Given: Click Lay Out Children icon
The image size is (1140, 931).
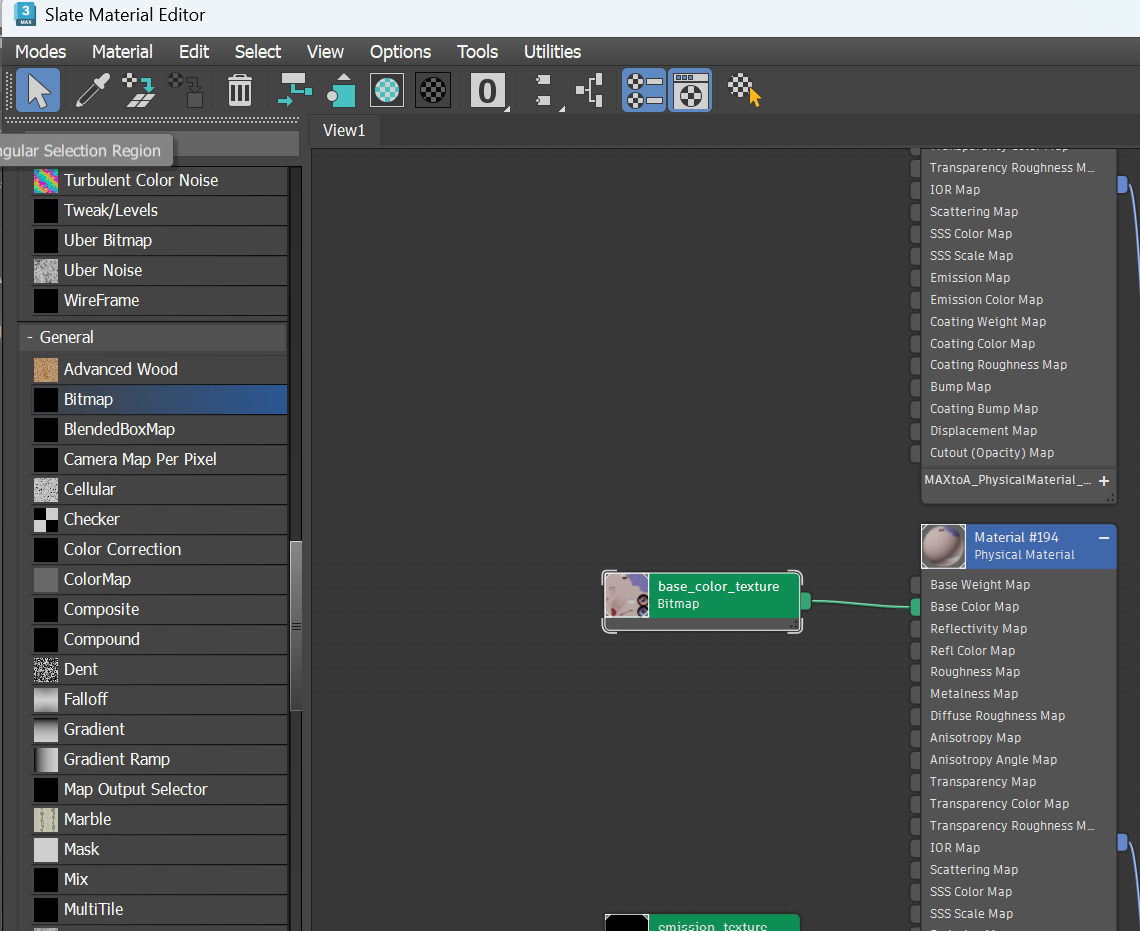Looking at the screenshot, I should point(590,91).
